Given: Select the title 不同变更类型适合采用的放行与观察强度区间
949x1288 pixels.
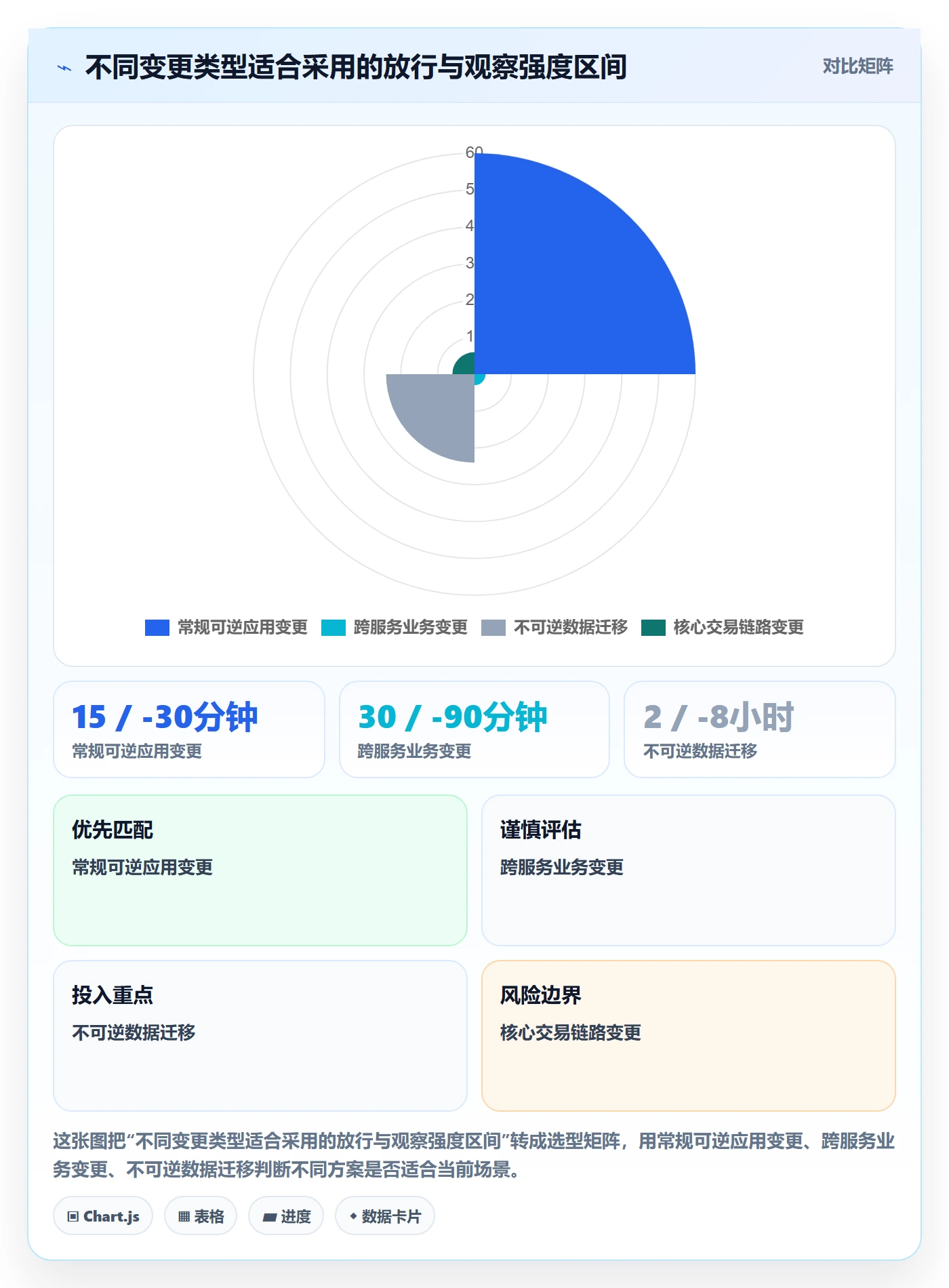Looking at the screenshot, I should [356, 67].
